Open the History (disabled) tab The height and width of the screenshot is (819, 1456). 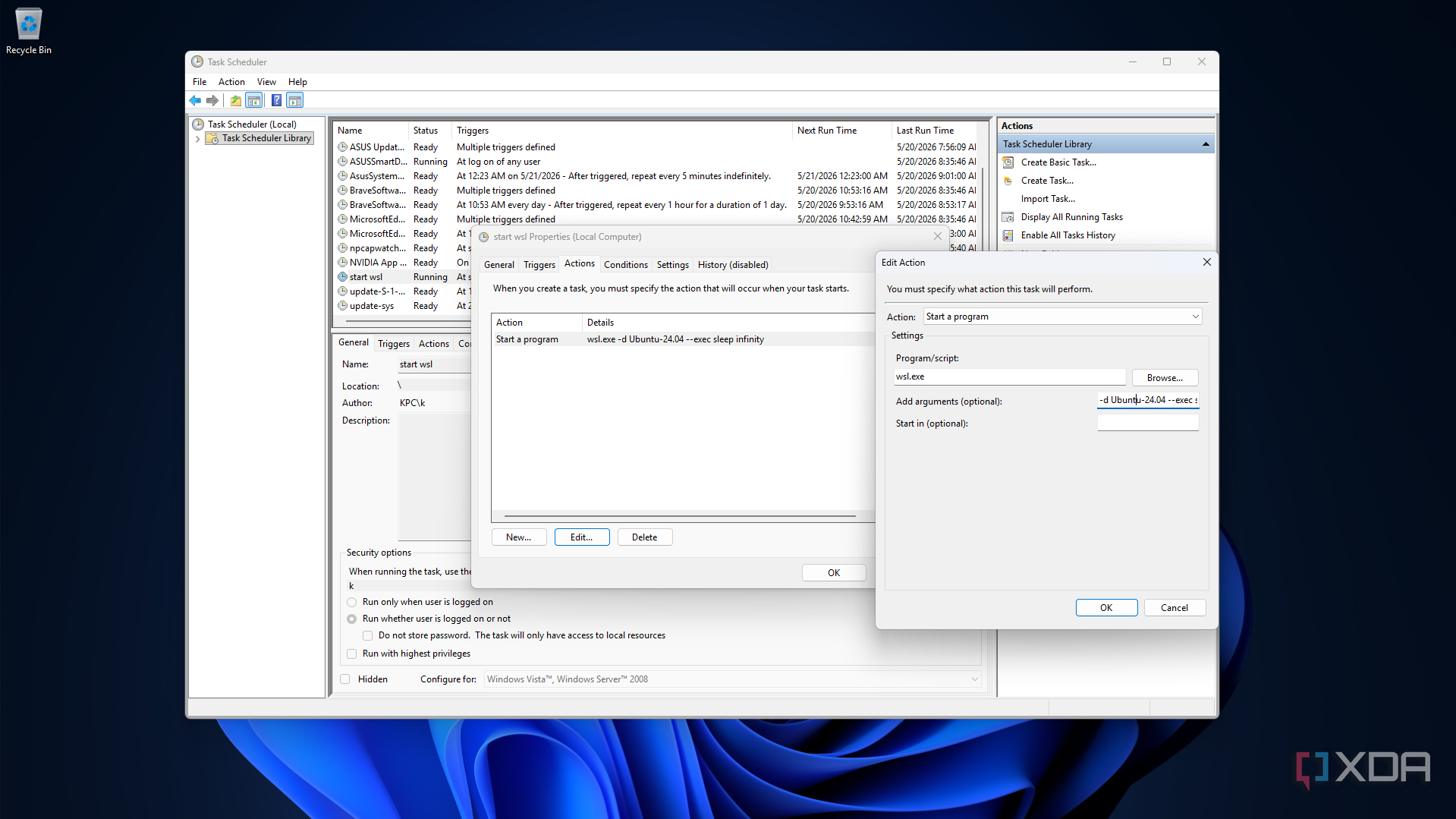point(733,265)
